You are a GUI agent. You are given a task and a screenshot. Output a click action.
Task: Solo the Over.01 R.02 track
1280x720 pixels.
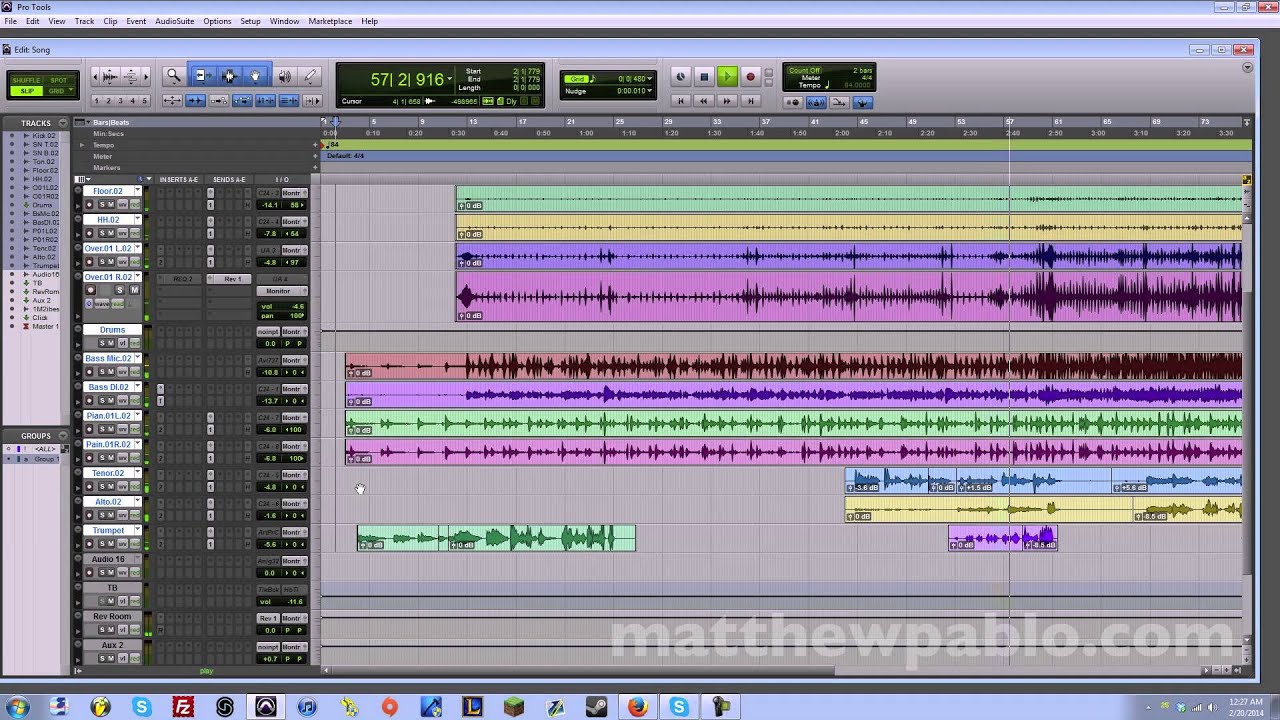point(119,290)
